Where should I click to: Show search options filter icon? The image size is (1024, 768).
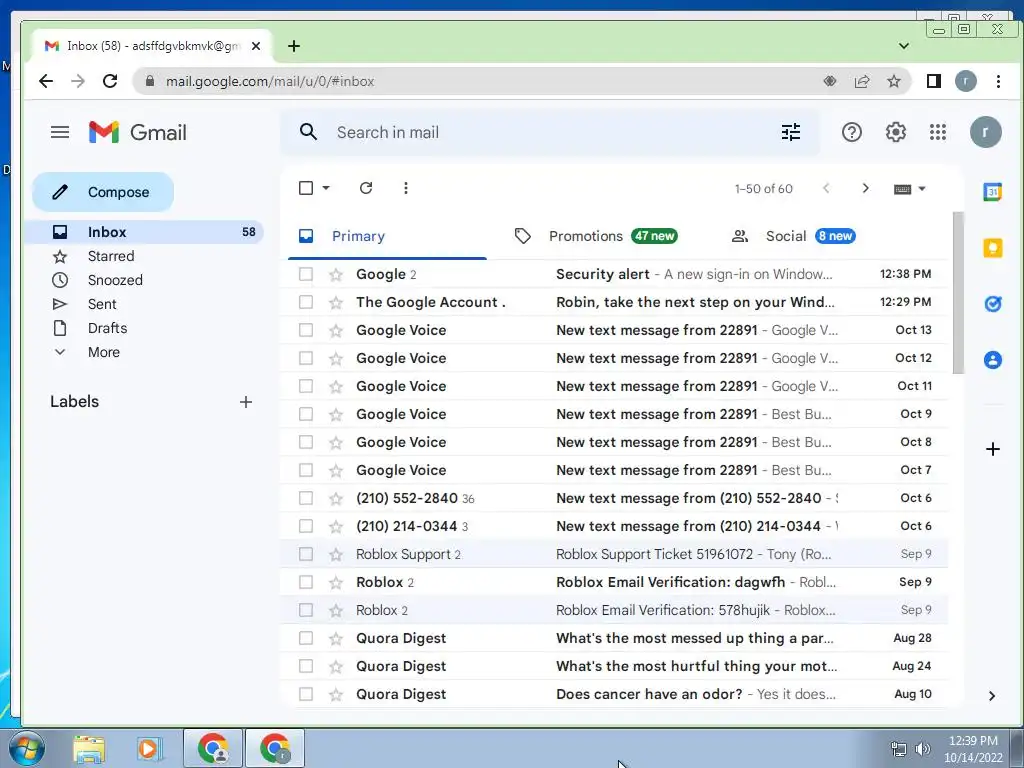791,133
